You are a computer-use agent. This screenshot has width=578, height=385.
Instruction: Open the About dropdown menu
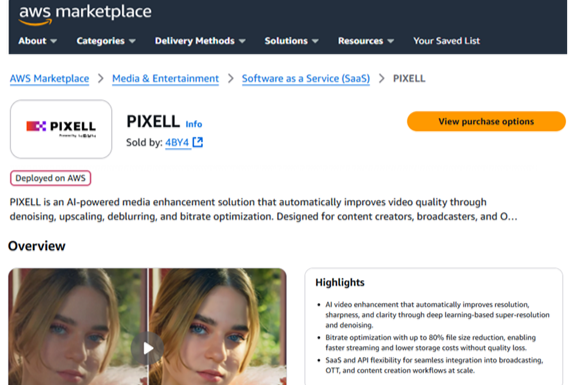(x=37, y=41)
